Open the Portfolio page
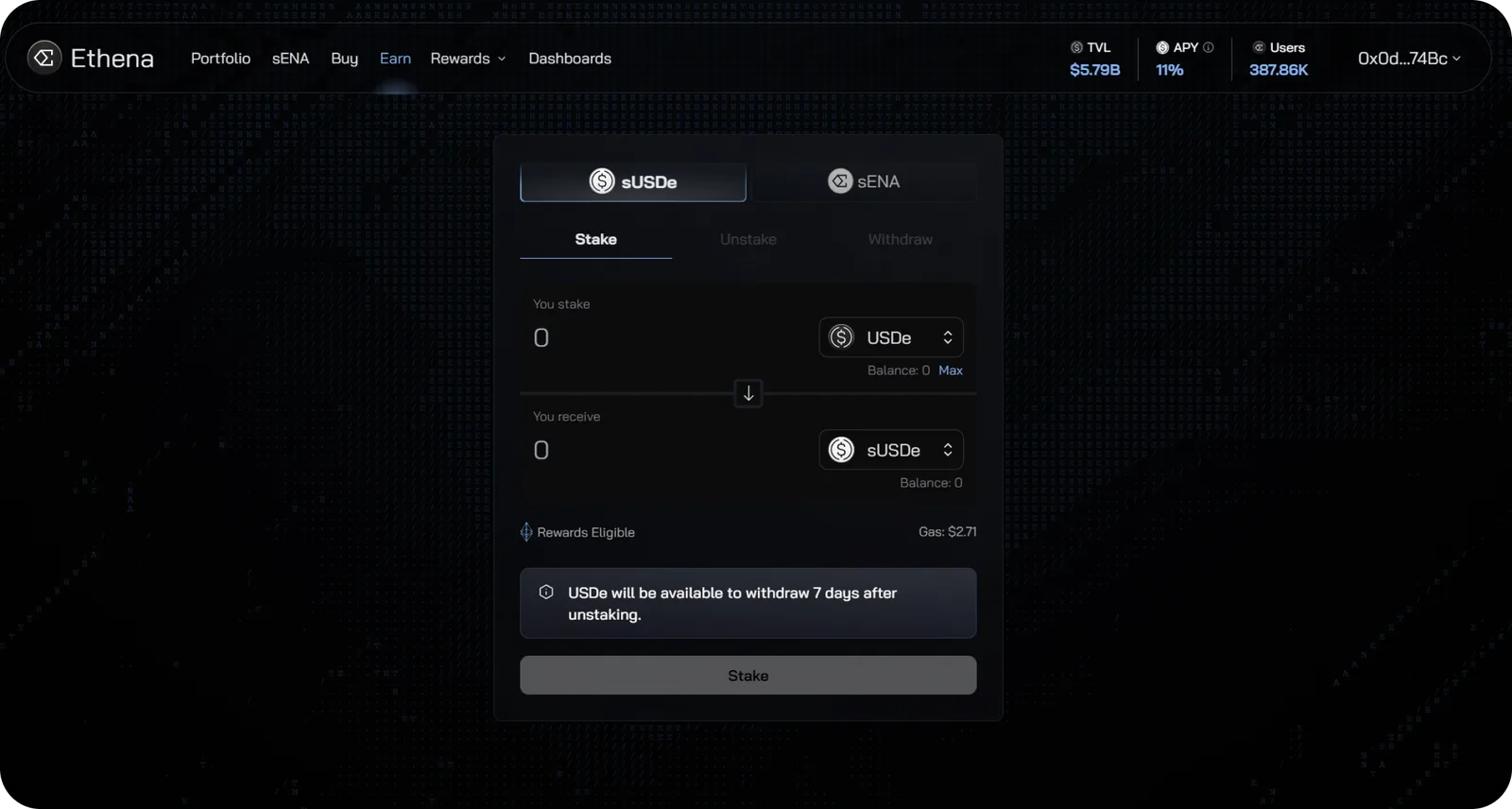 point(220,59)
